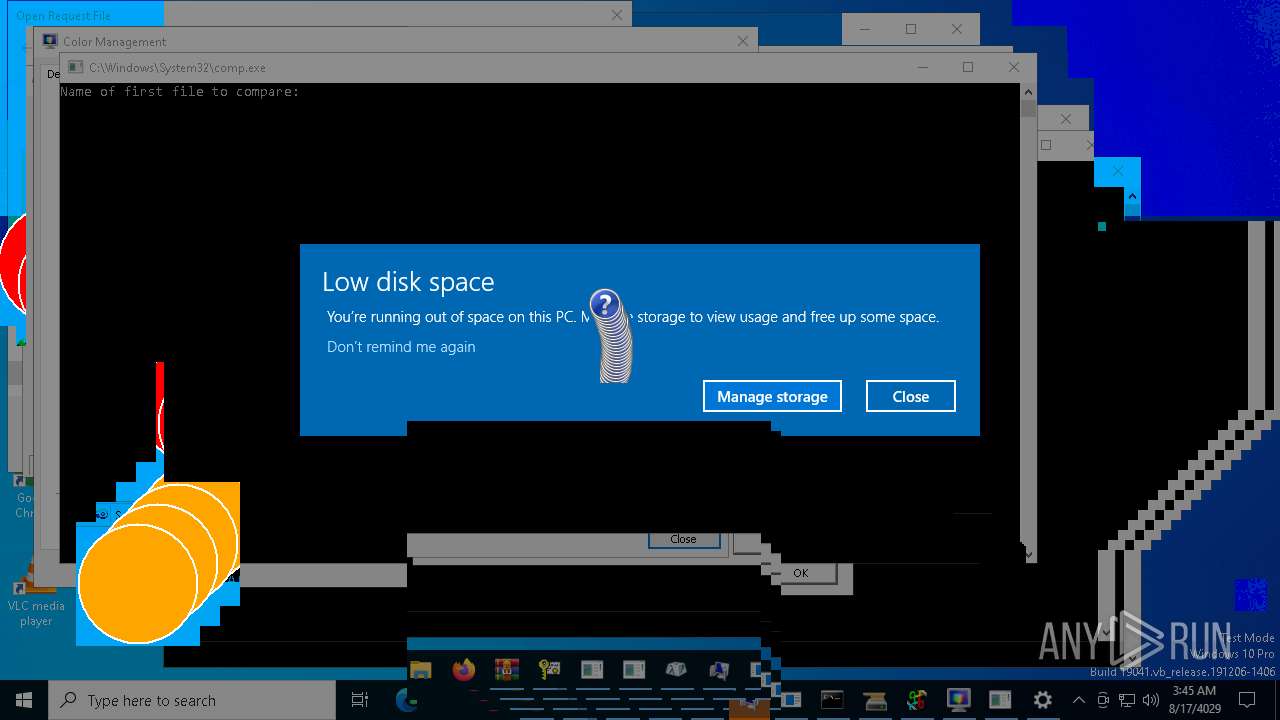Open the comp.exe window system menu icon

(x=75, y=67)
